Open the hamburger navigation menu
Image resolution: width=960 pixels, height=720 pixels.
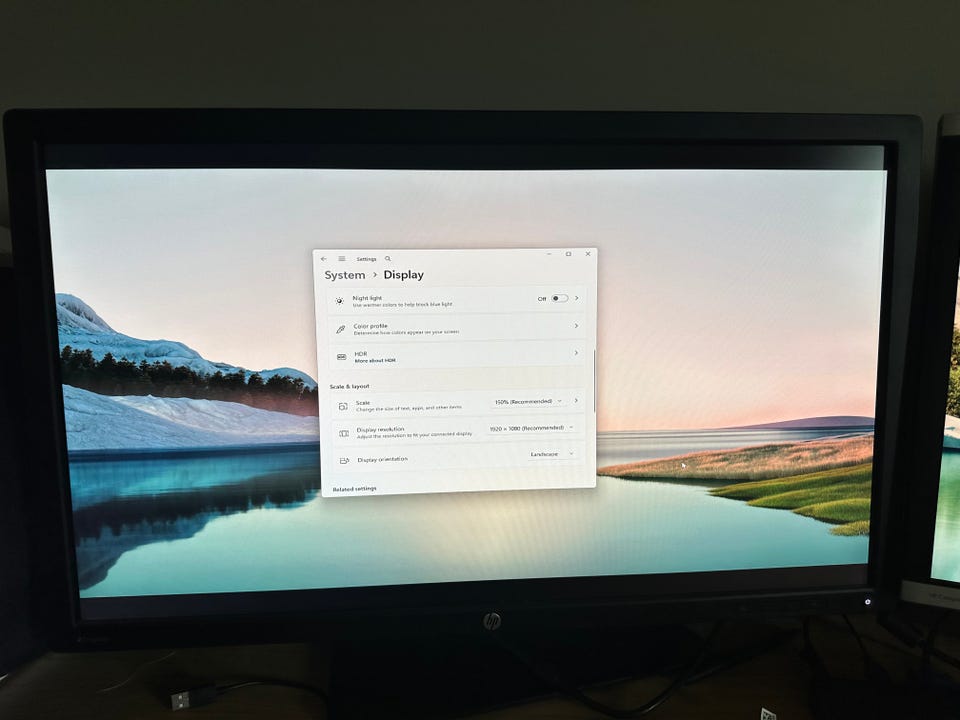click(x=342, y=259)
